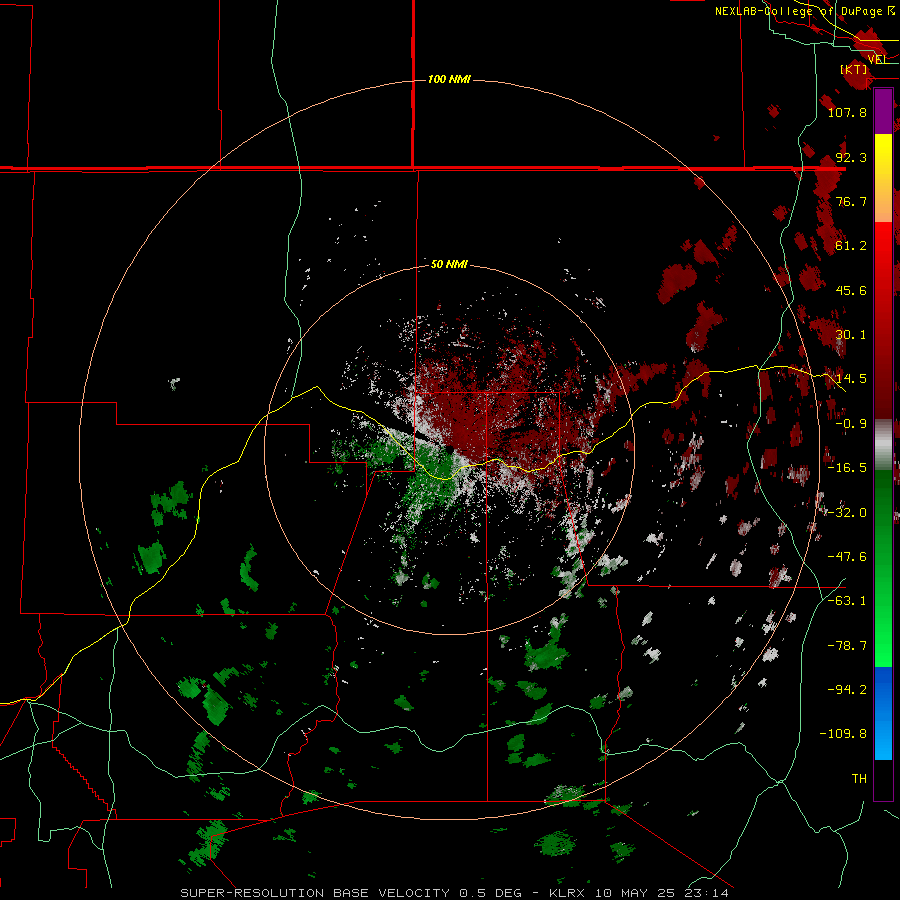
Task: Click the -109.8 velocity scale value
Action: pos(843,734)
